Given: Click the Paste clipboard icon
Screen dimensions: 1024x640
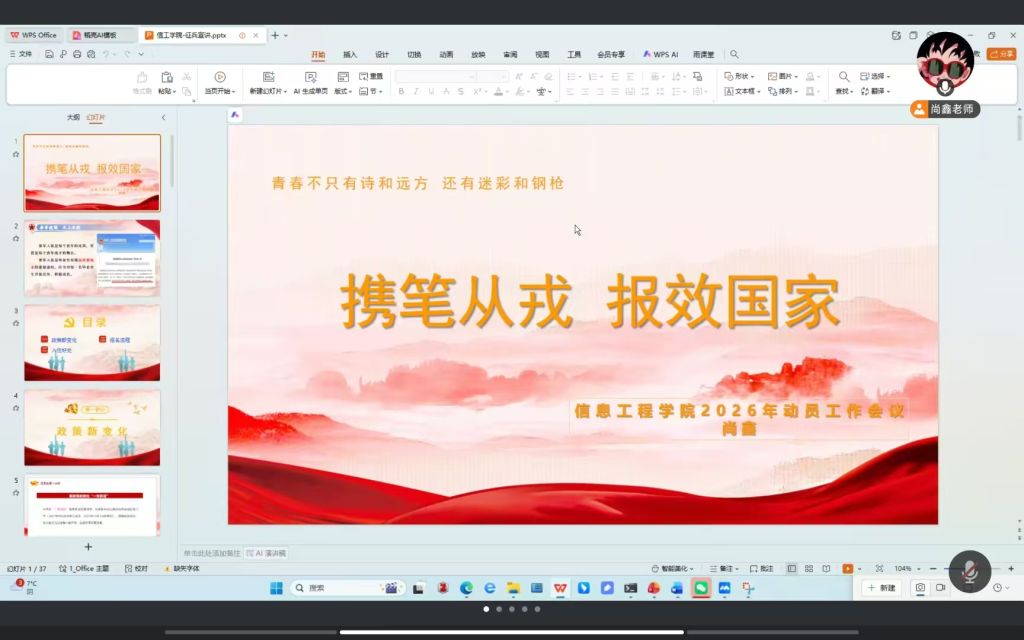Looking at the screenshot, I should click(166, 78).
